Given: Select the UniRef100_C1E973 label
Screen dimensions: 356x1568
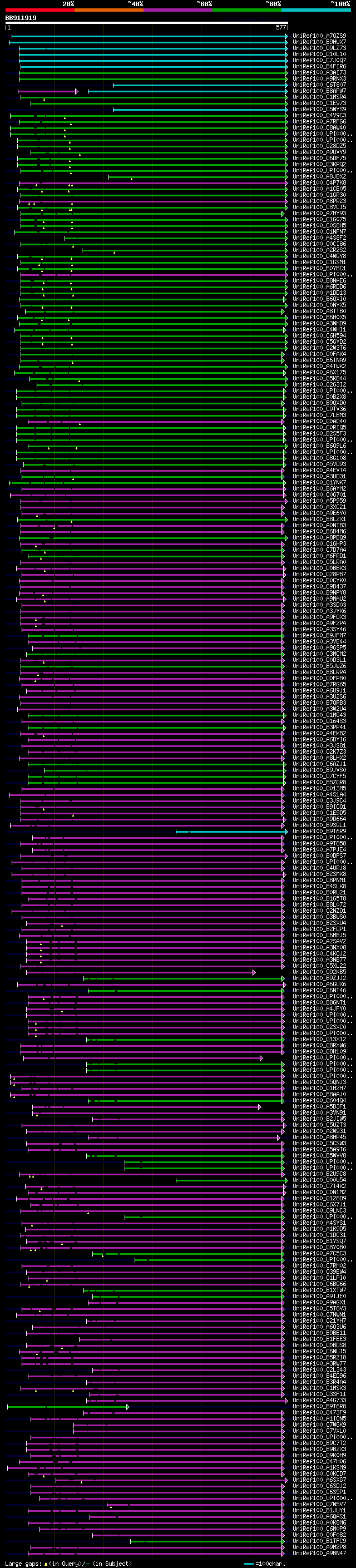Looking at the screenshot, I should point(319,103).
